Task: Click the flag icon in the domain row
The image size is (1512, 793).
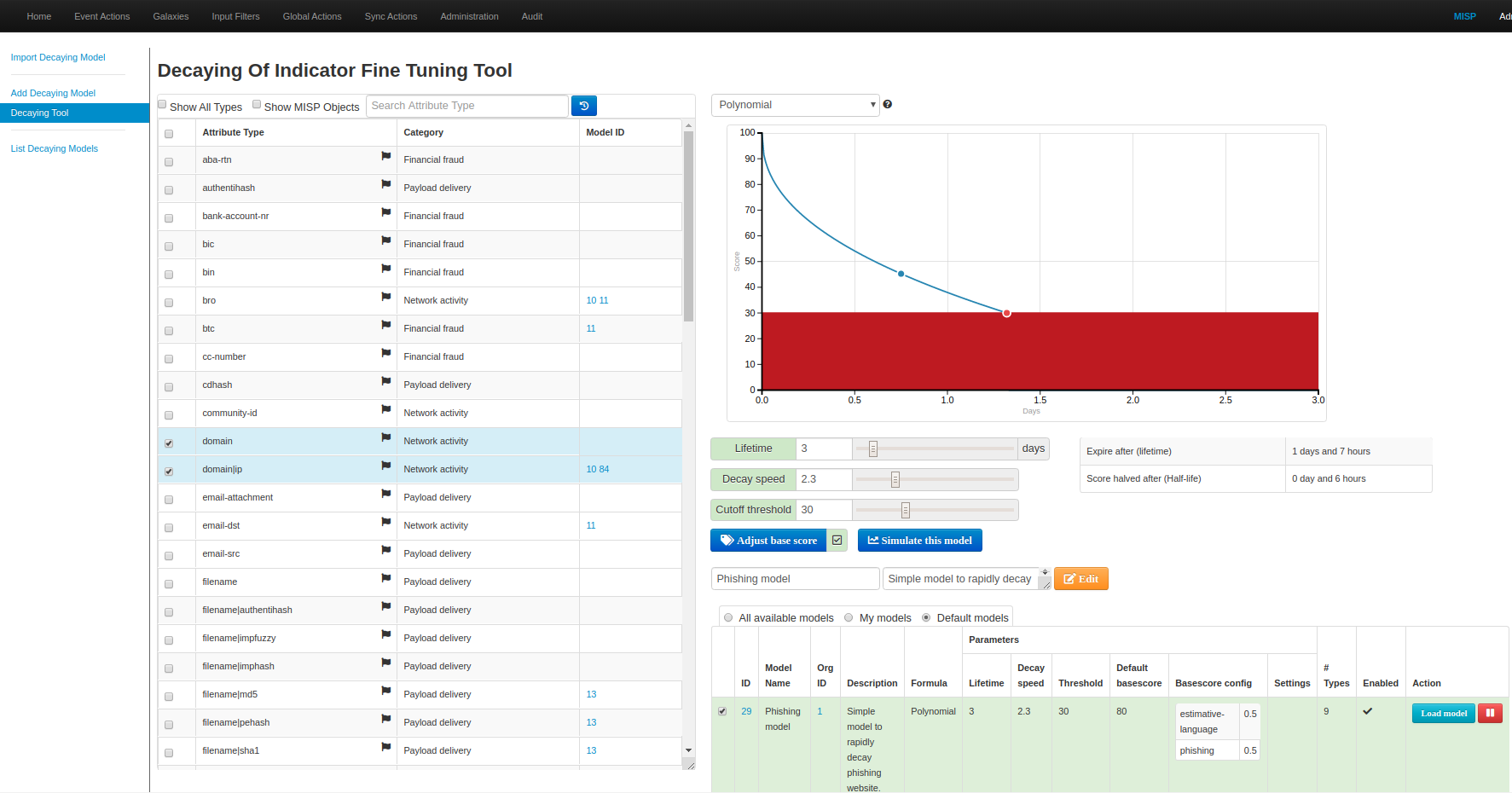Action: point(385,437)
